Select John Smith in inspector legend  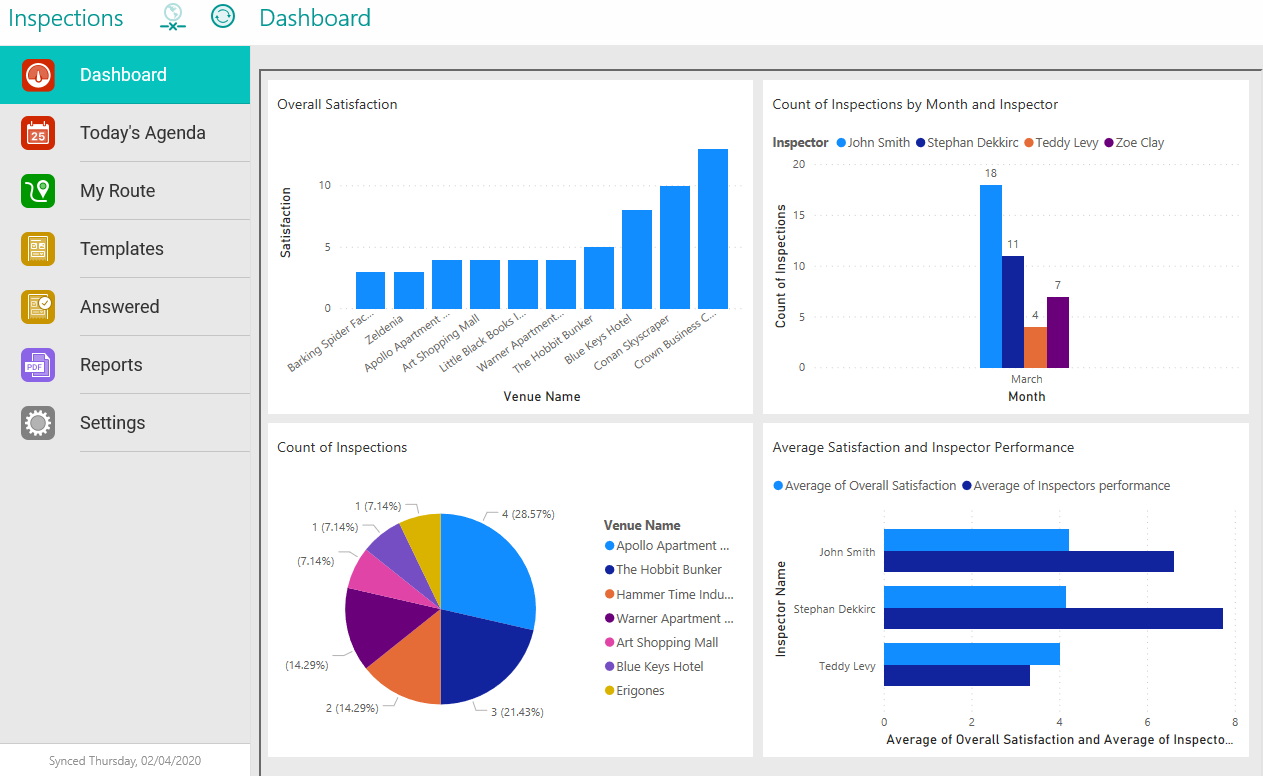coord(878,143)
